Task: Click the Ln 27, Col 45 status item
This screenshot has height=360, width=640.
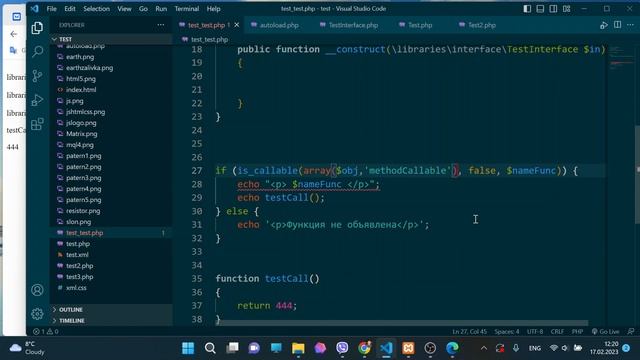Action: click(469, 331)
